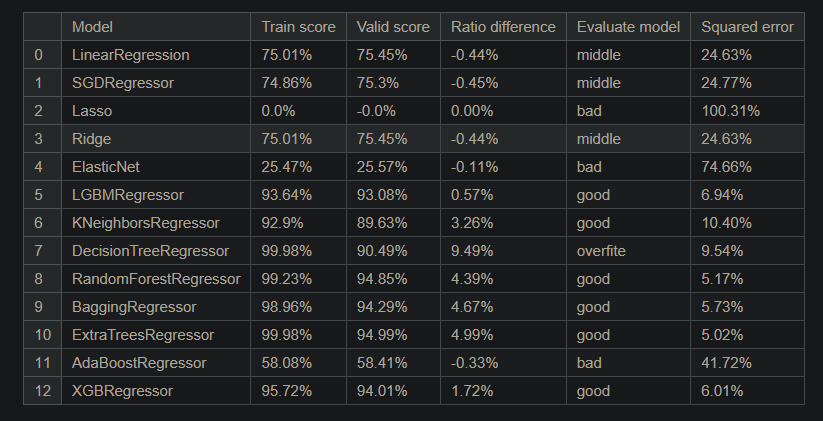Select the ExtraTreesRegressor model cell
Viewport: 823px width, 421px height.
click(144, 335)
